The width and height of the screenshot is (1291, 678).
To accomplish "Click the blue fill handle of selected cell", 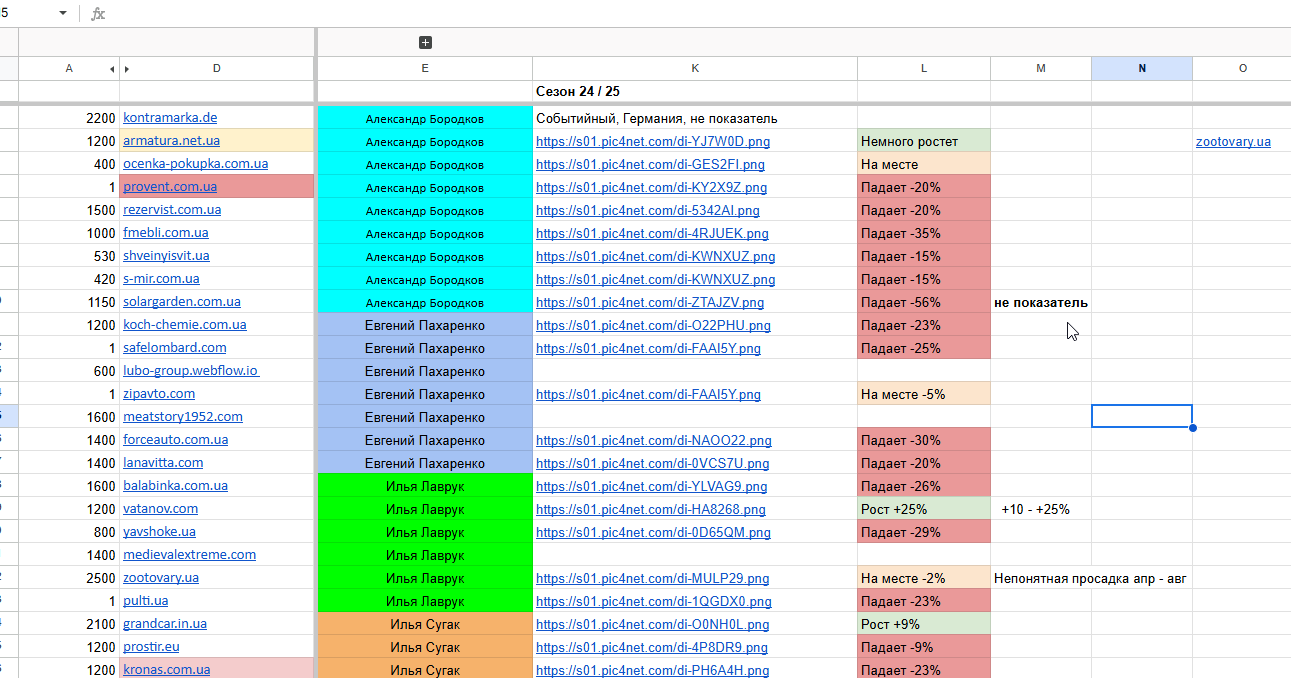I will 1192,427.
